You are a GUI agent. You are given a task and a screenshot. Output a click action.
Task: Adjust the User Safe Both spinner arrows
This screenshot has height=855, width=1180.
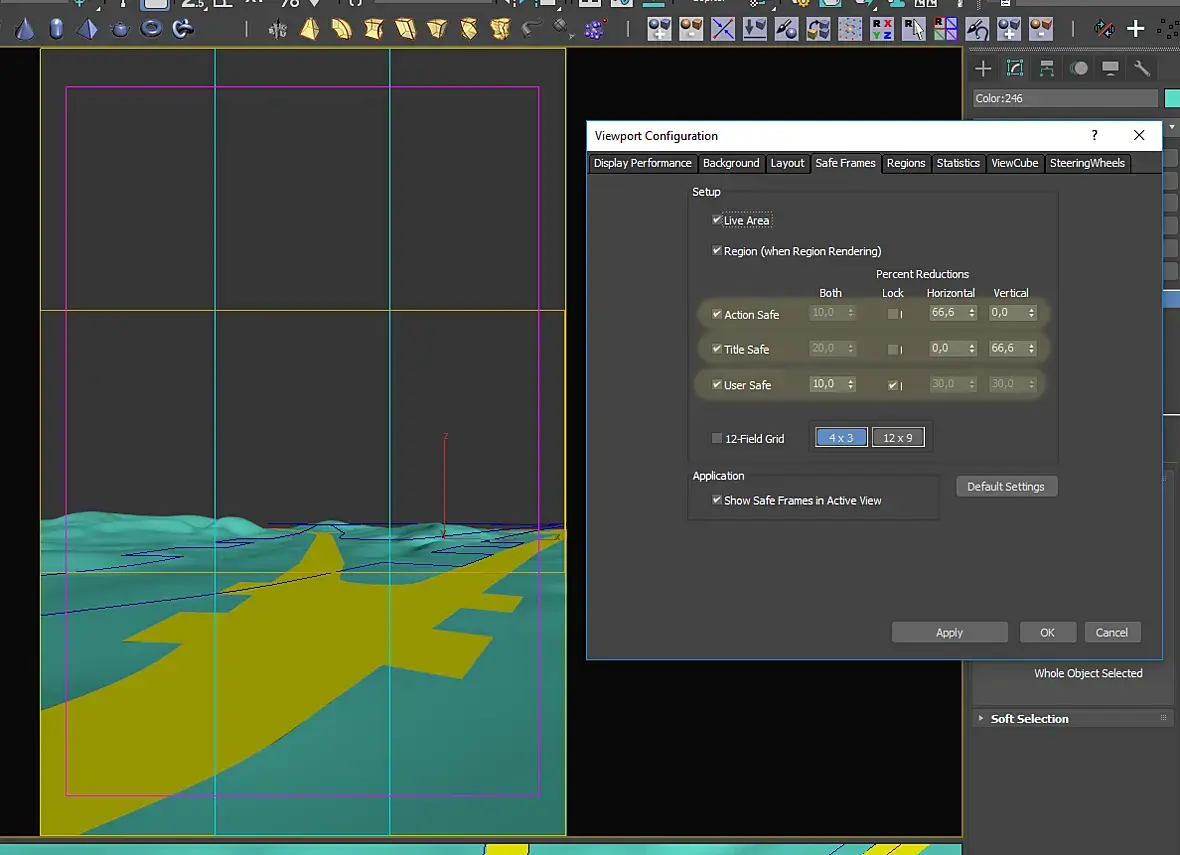coord(851,384)
